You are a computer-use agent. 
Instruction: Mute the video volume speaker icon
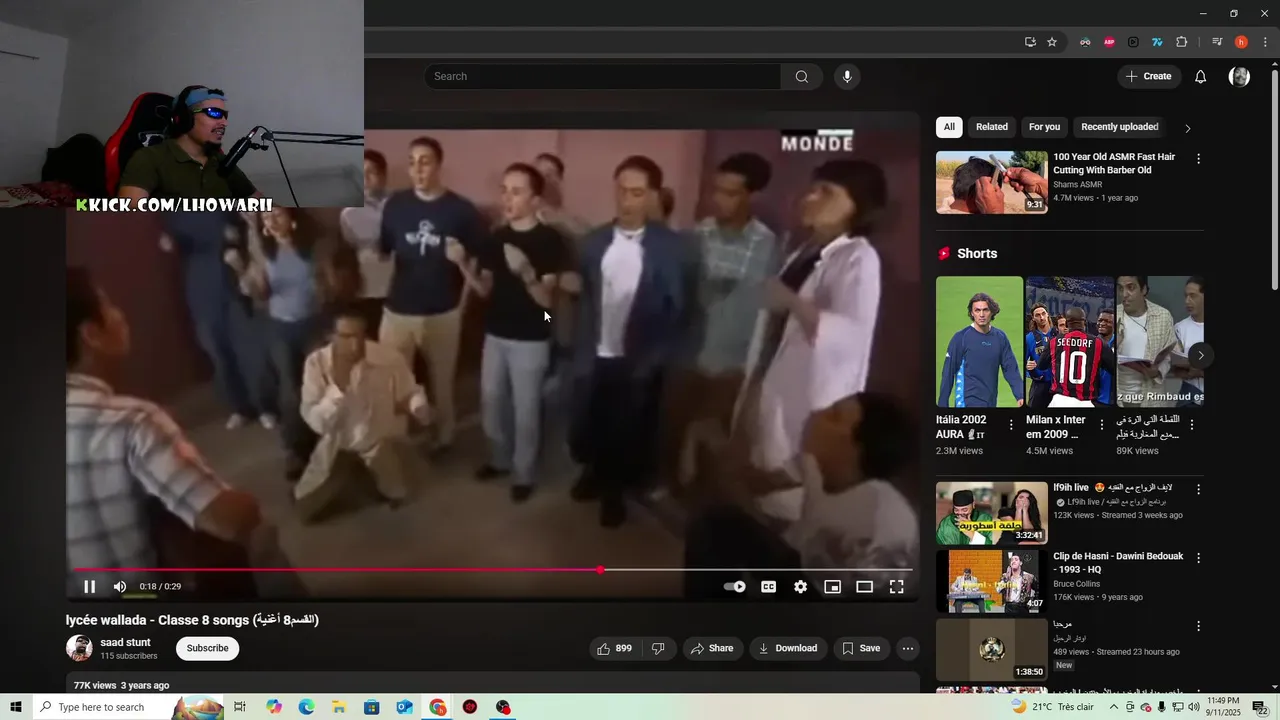120,587
